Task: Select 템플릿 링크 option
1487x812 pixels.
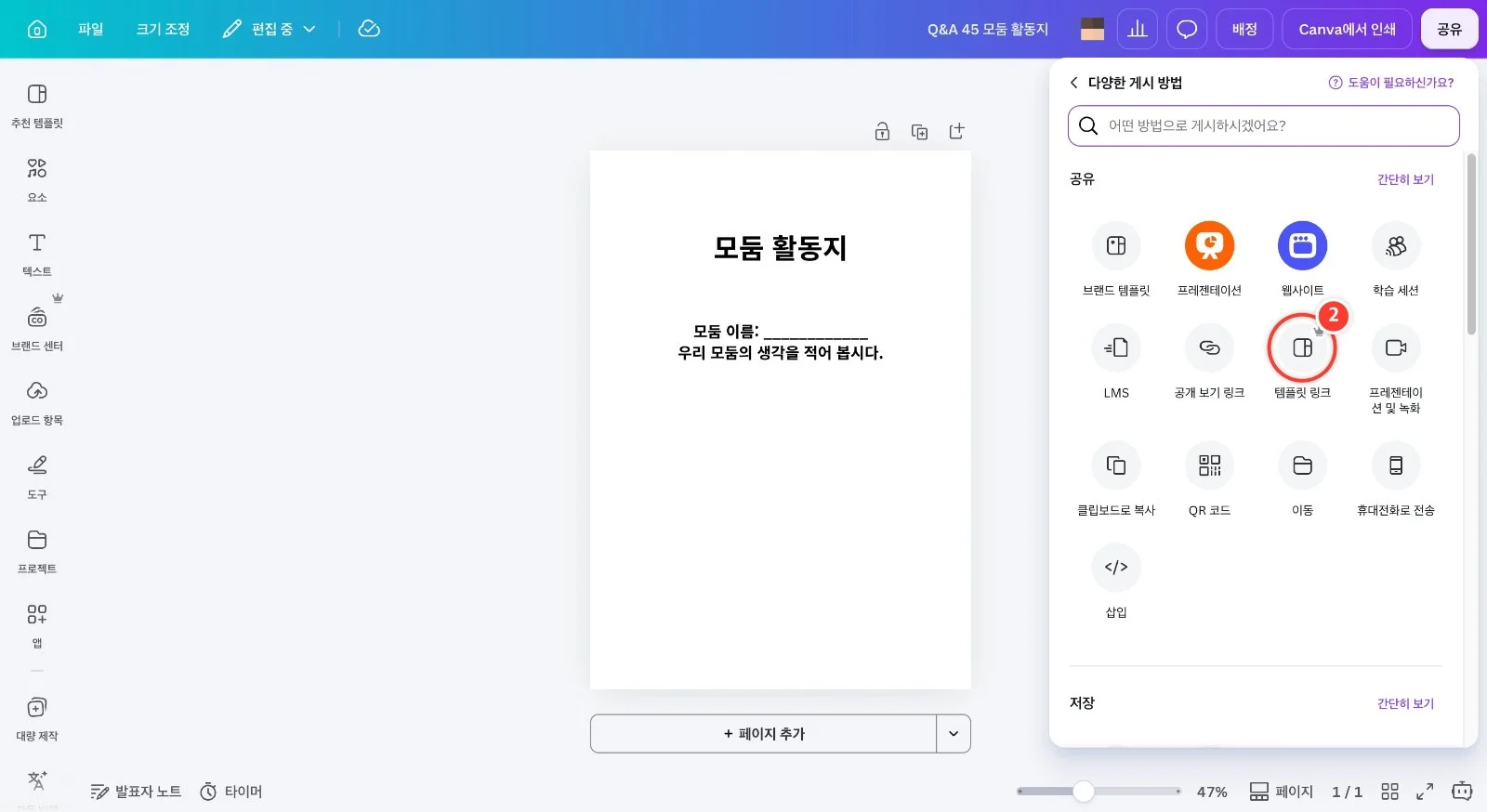Action: pyautogui.click(x=1302, y=361)
